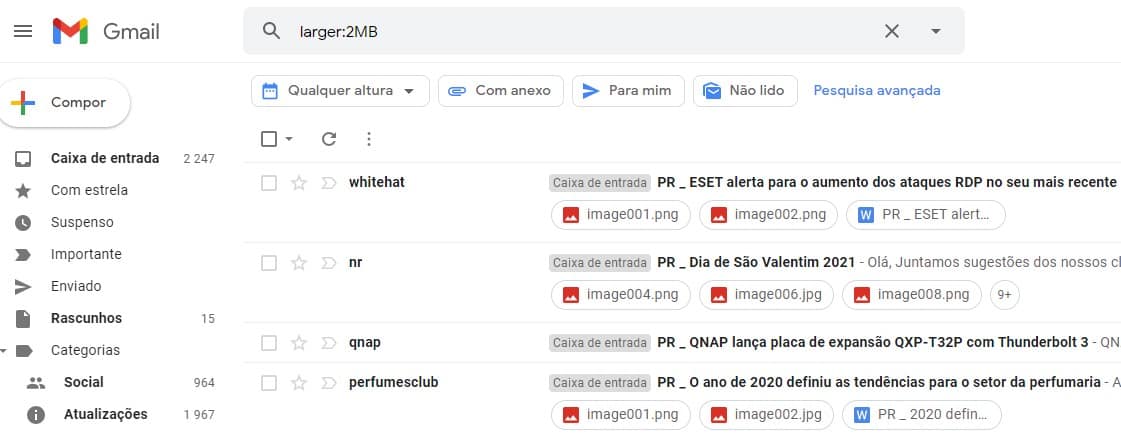Show search options dropdown arrow
Screen dimensions: 1121x437
pyautogui.click(x=935, y=31)
